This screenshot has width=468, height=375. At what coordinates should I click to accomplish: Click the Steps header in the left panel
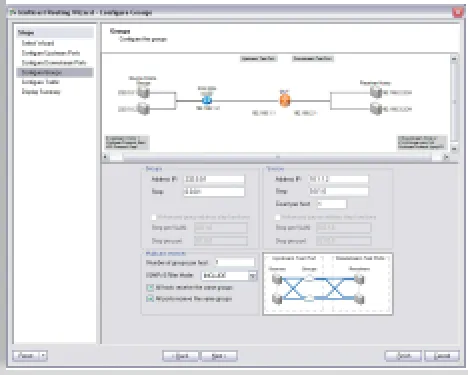55,33
